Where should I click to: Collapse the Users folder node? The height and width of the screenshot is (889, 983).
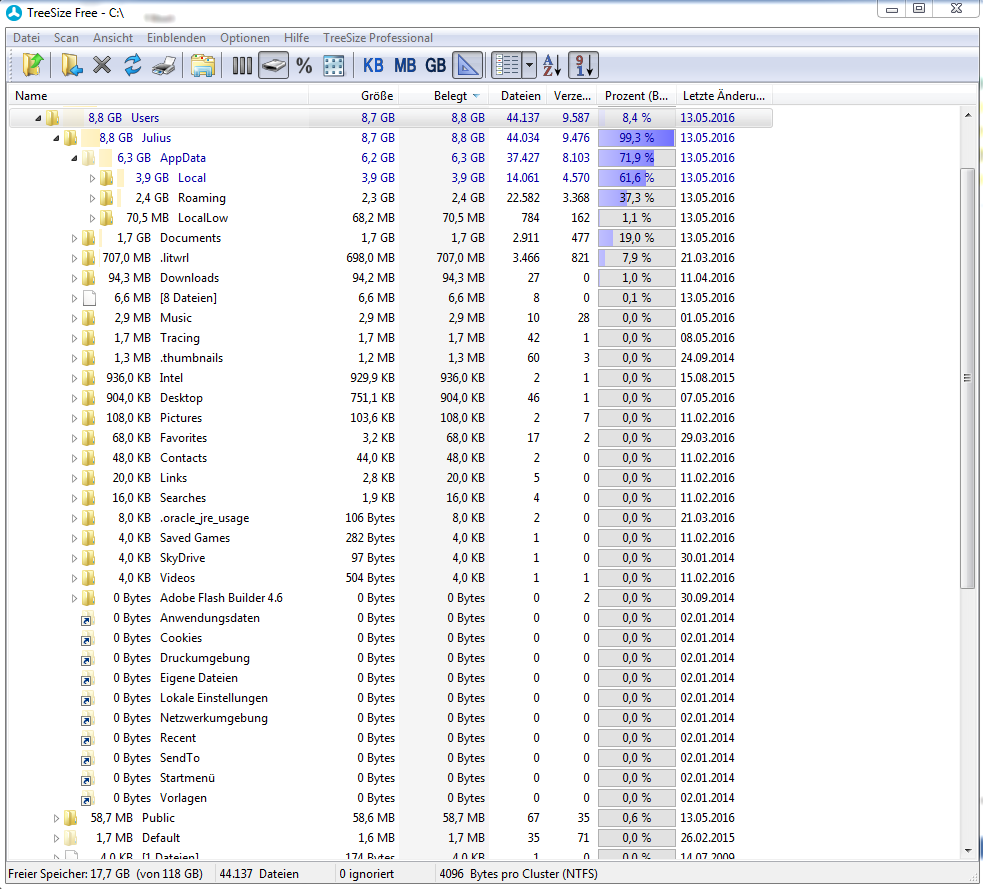coord(38,118)
